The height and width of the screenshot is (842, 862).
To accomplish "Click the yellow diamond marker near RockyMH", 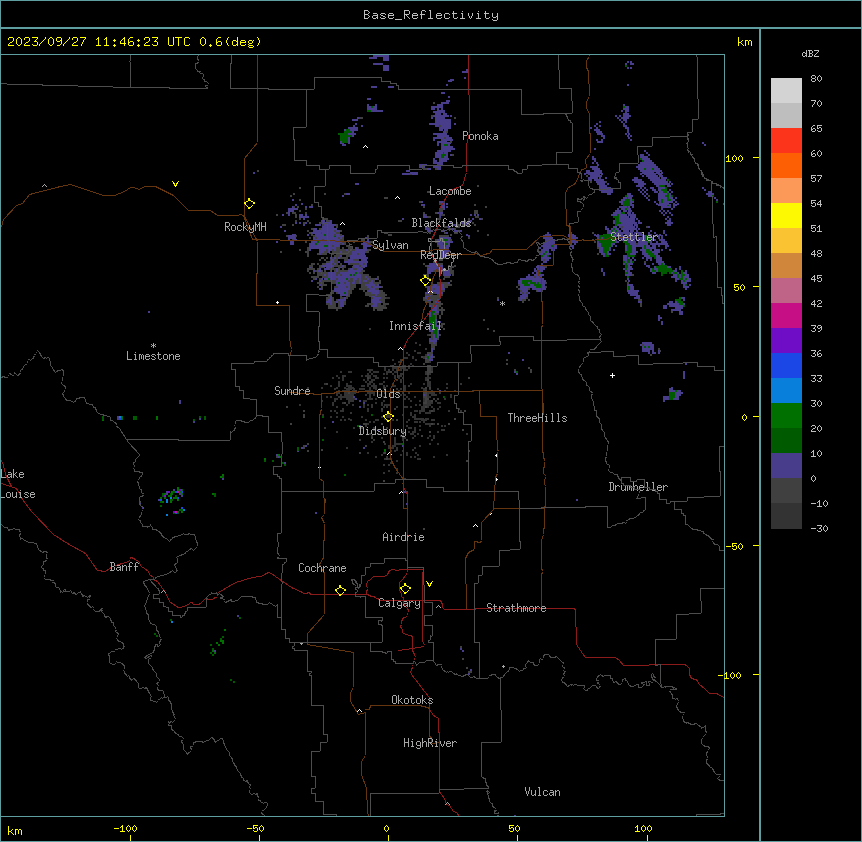I will coord(249,204).
